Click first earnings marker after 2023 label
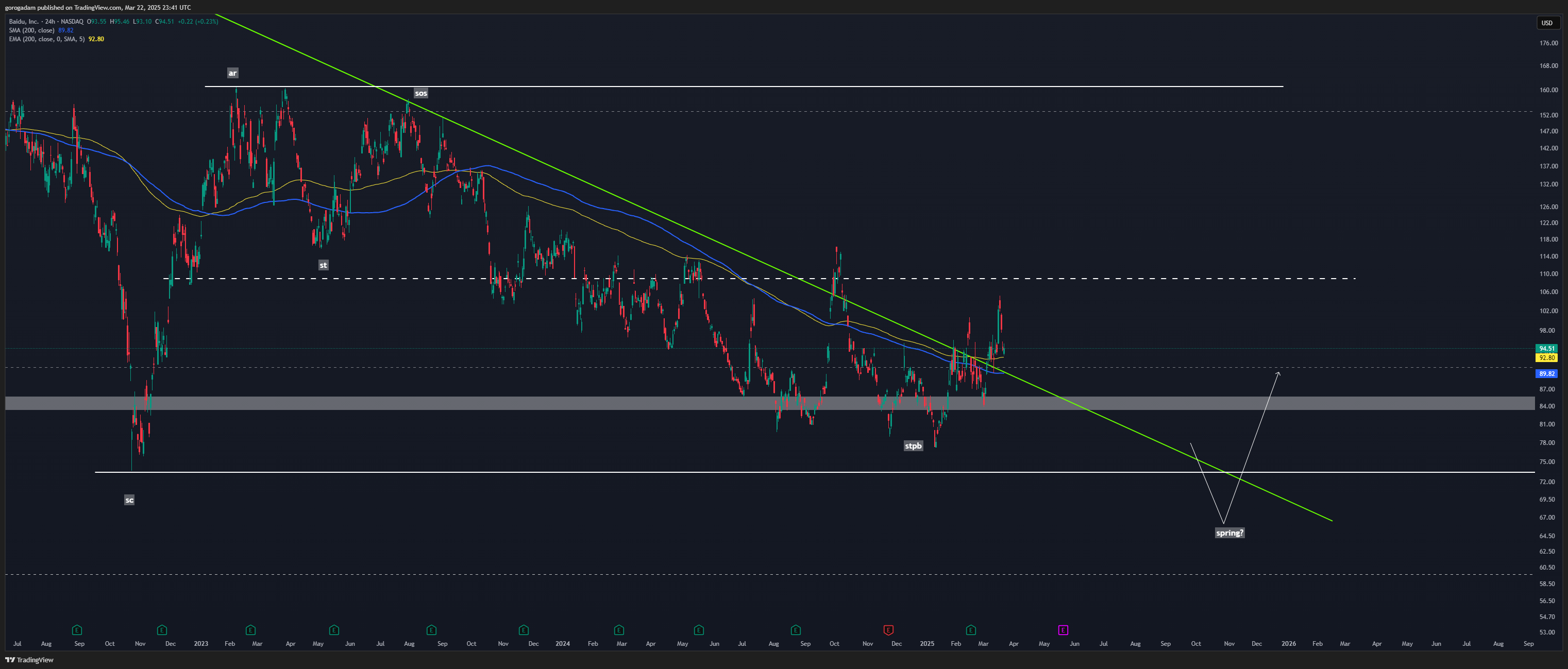Screen dimensions: 1568x669 pyautogui.click(x=250, y=629)
